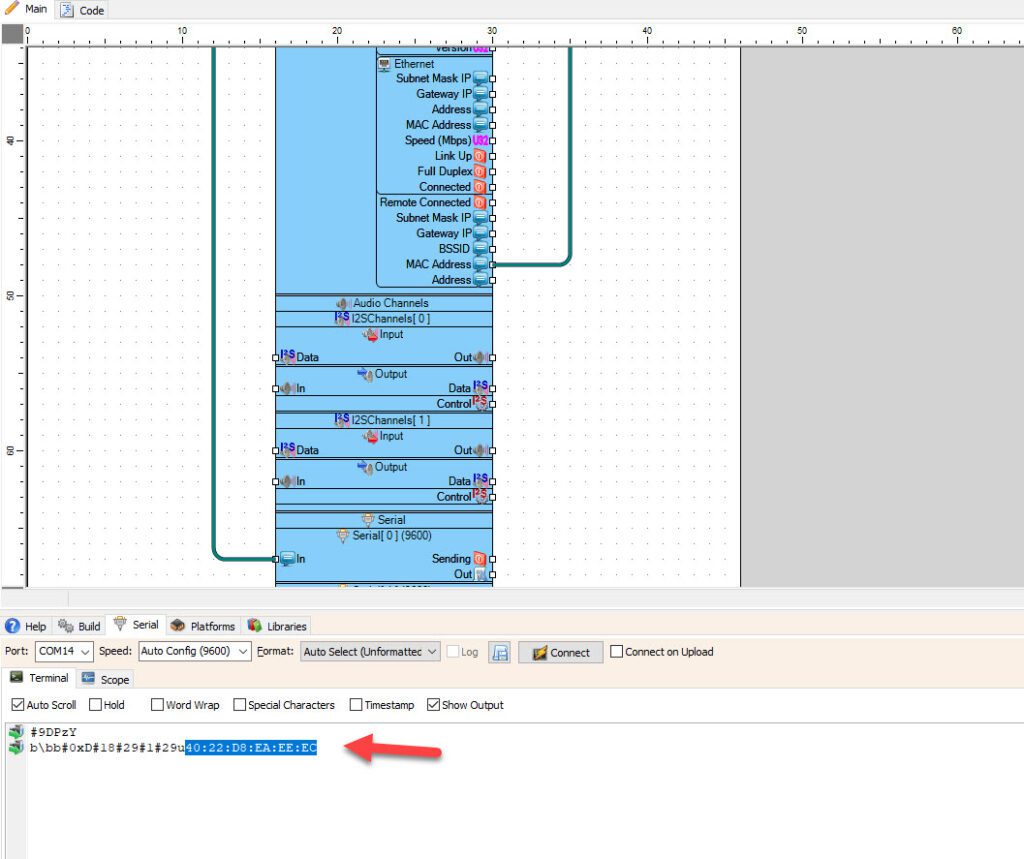Click the Serial Sending pin icon

[x=480, y=559]
